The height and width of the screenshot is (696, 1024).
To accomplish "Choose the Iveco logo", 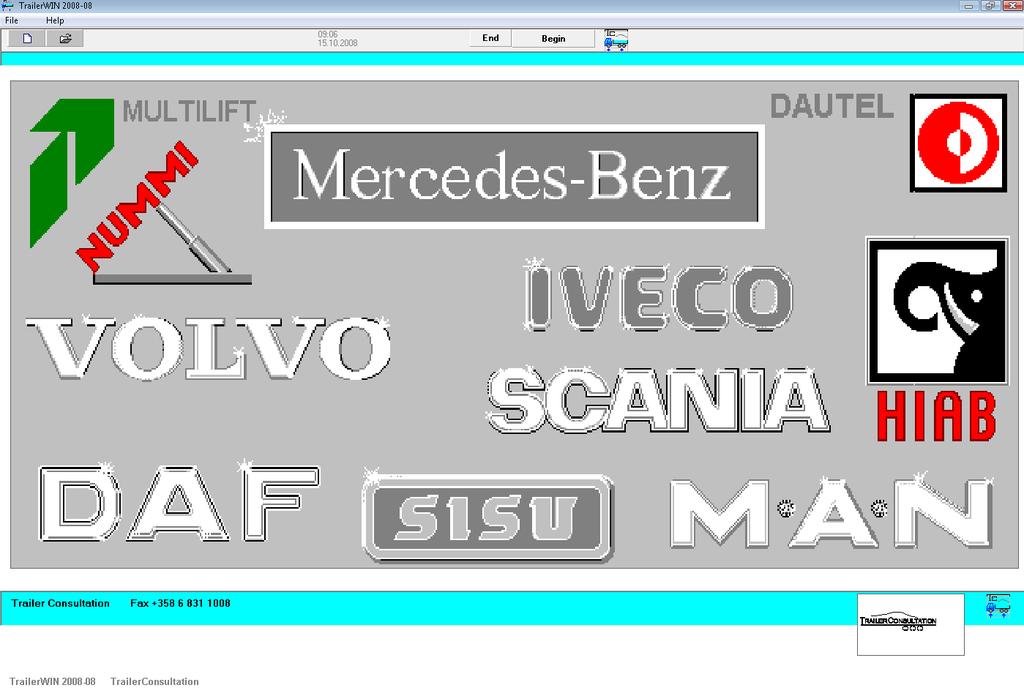I will coord(658,297).
